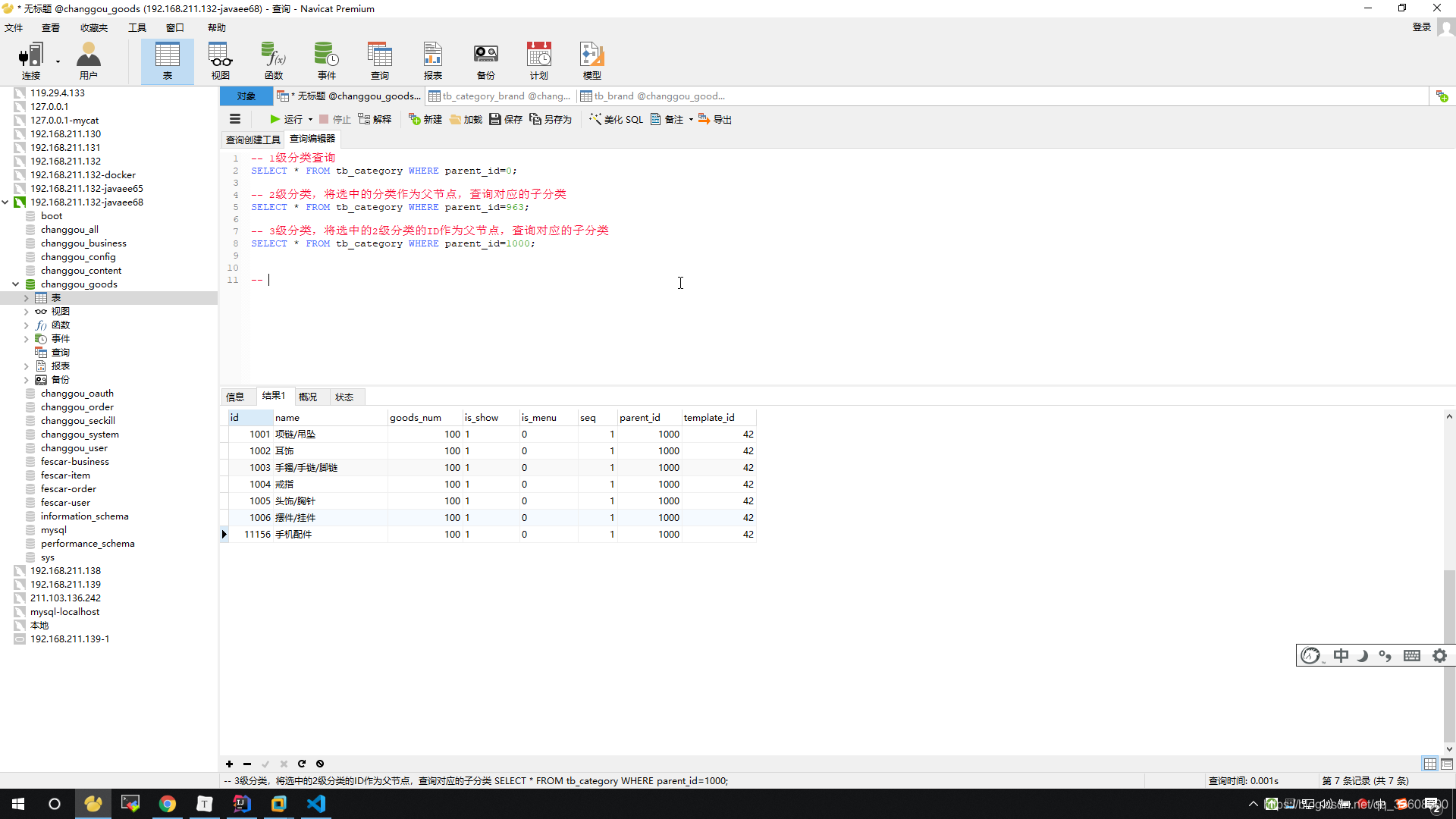This screenshot has height=819, width=1456.
Task: Open the Connection (连接) tool
Action: tap(31, 61)
